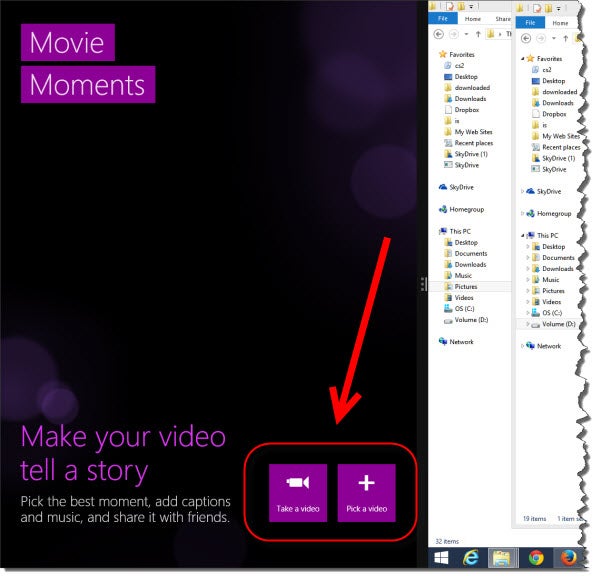Expand the SkyDrive node in right Explorer window

[x=523, y=191]
